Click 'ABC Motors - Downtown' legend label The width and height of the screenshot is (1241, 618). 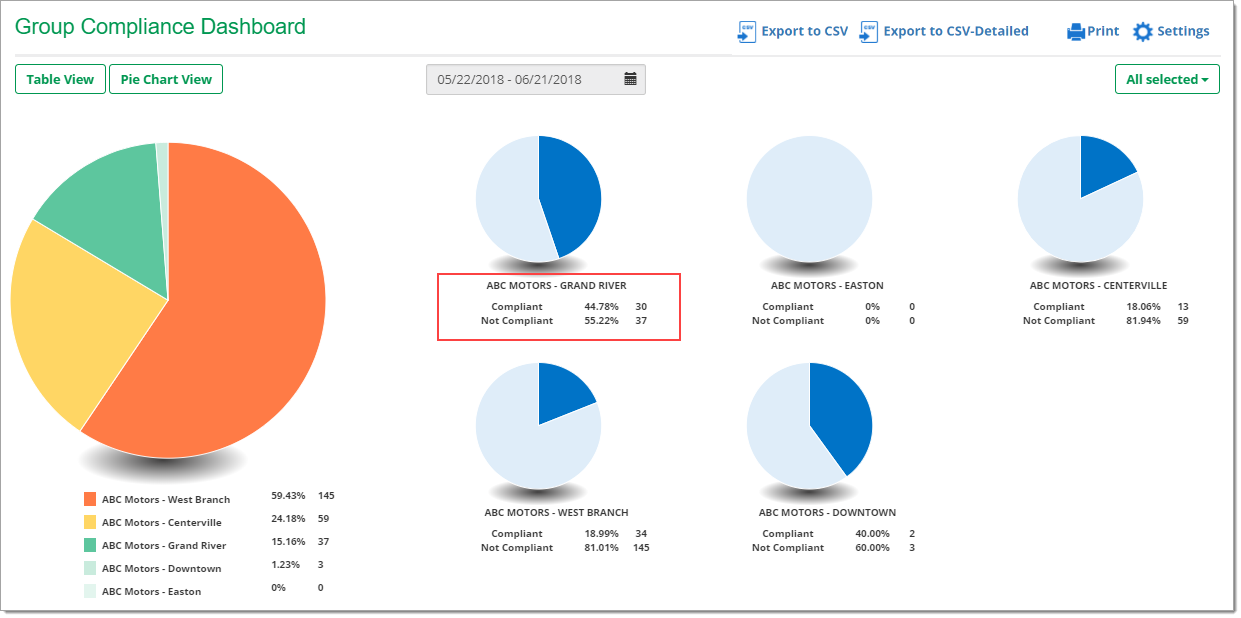click(162, 568)
